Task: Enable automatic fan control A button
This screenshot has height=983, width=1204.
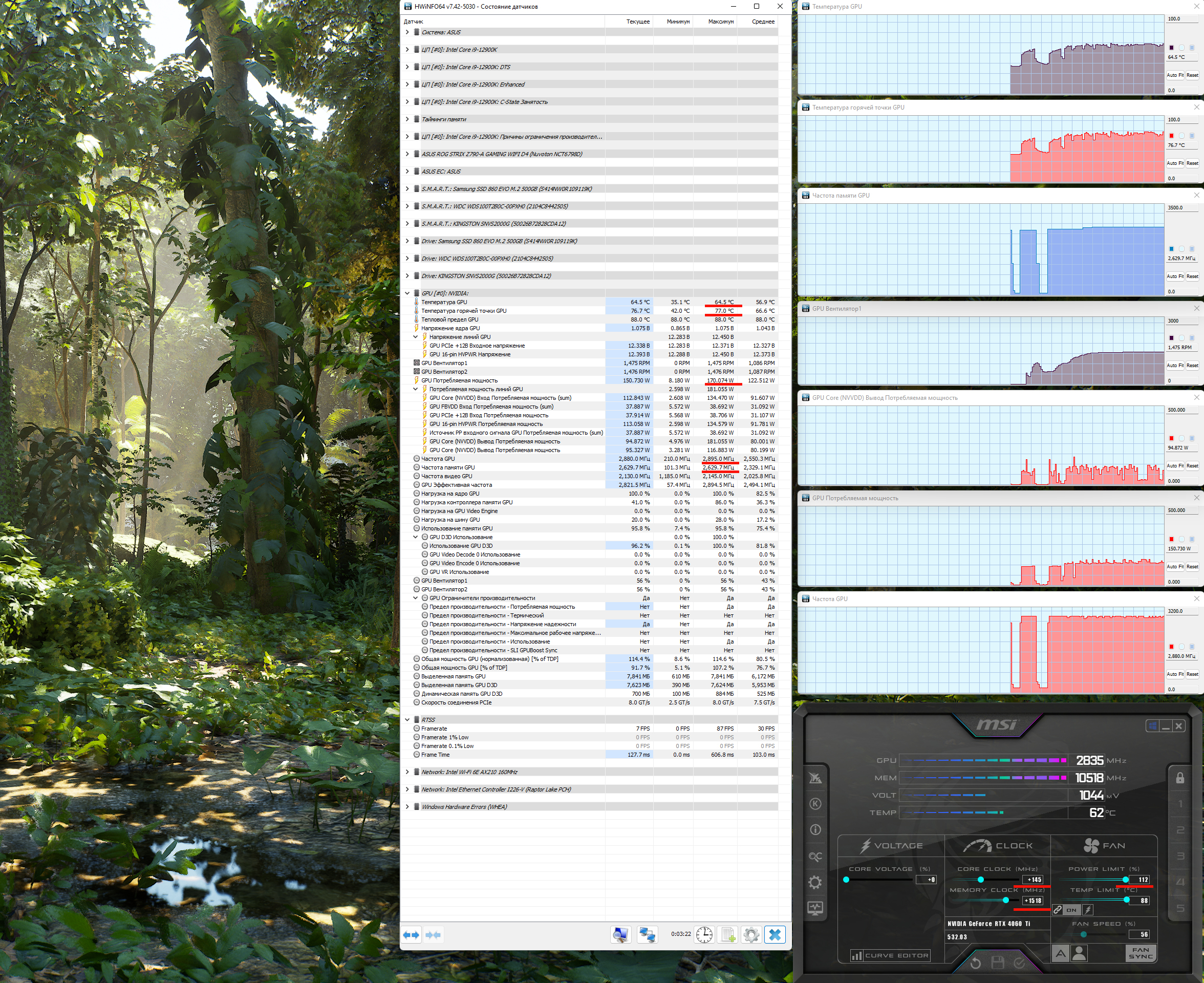Action: 1060,953
